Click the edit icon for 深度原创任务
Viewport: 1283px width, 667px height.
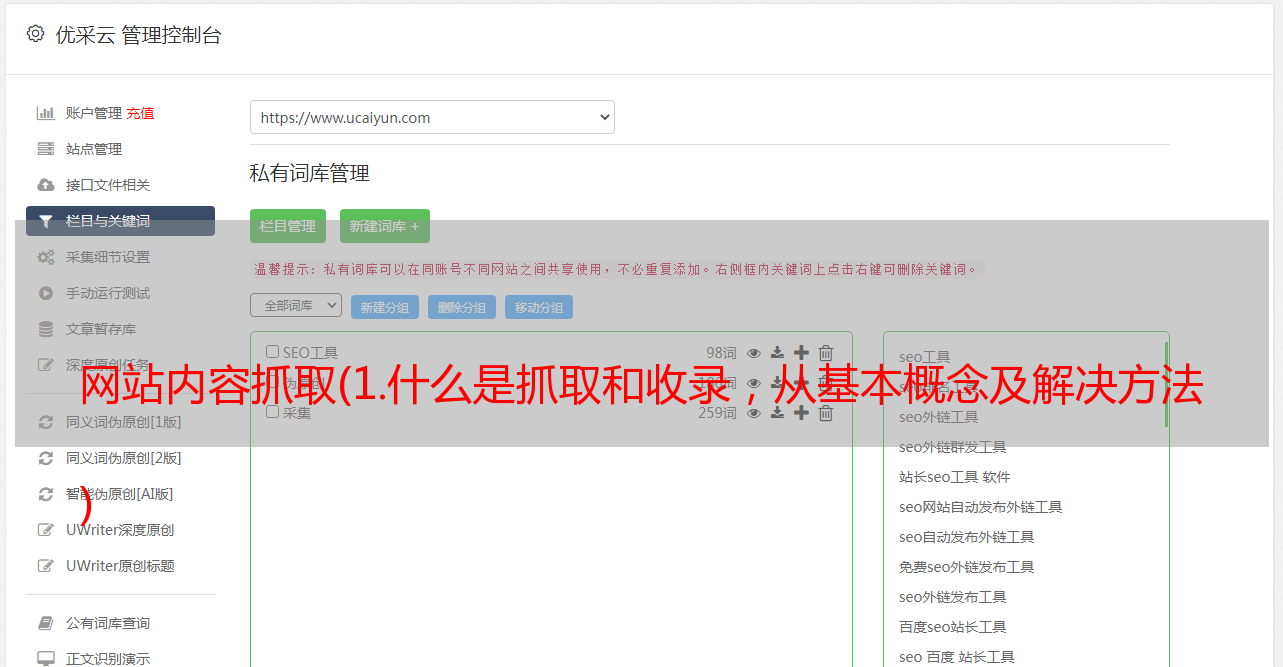[45, 365]
